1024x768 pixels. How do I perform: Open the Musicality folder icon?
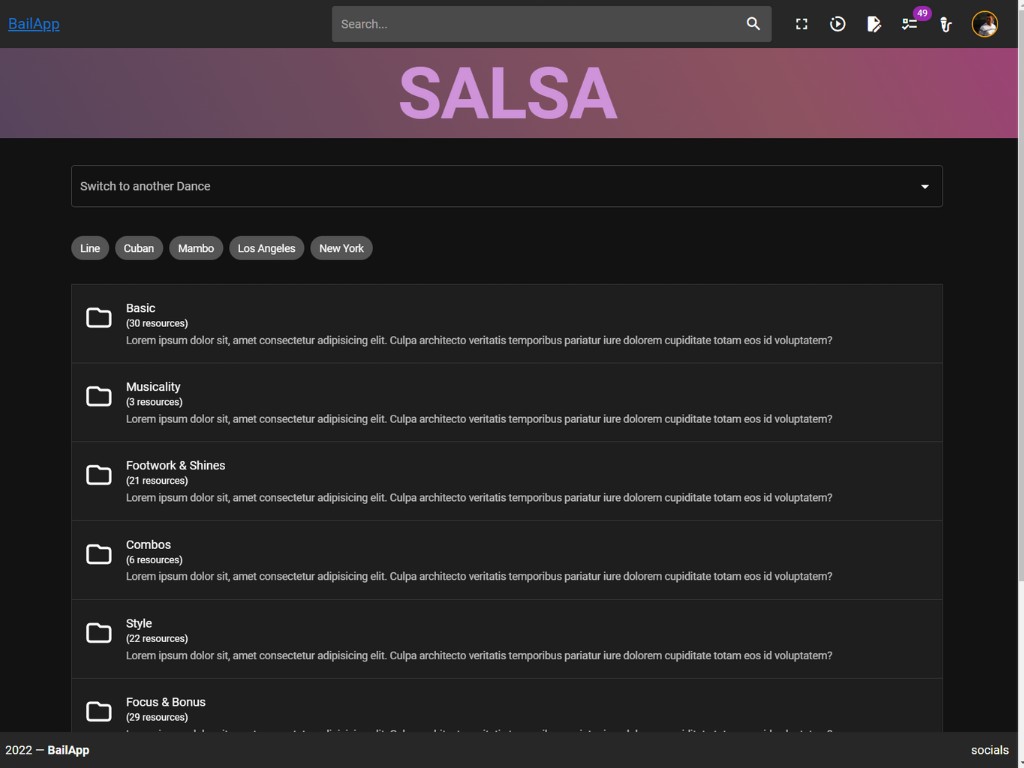click(x=99, y=396)
